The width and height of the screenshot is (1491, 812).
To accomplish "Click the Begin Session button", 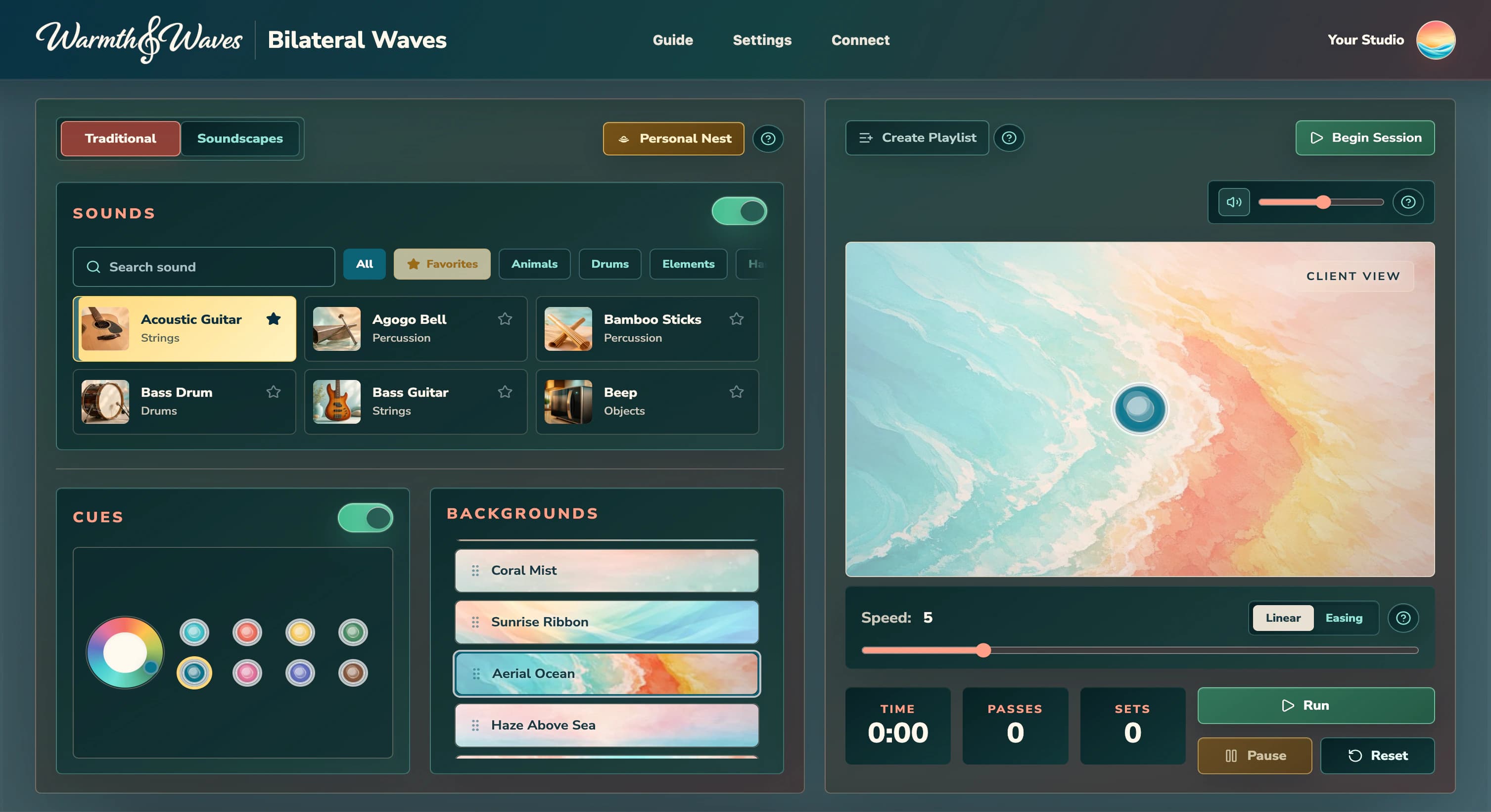I will (x=1365, y=138).
